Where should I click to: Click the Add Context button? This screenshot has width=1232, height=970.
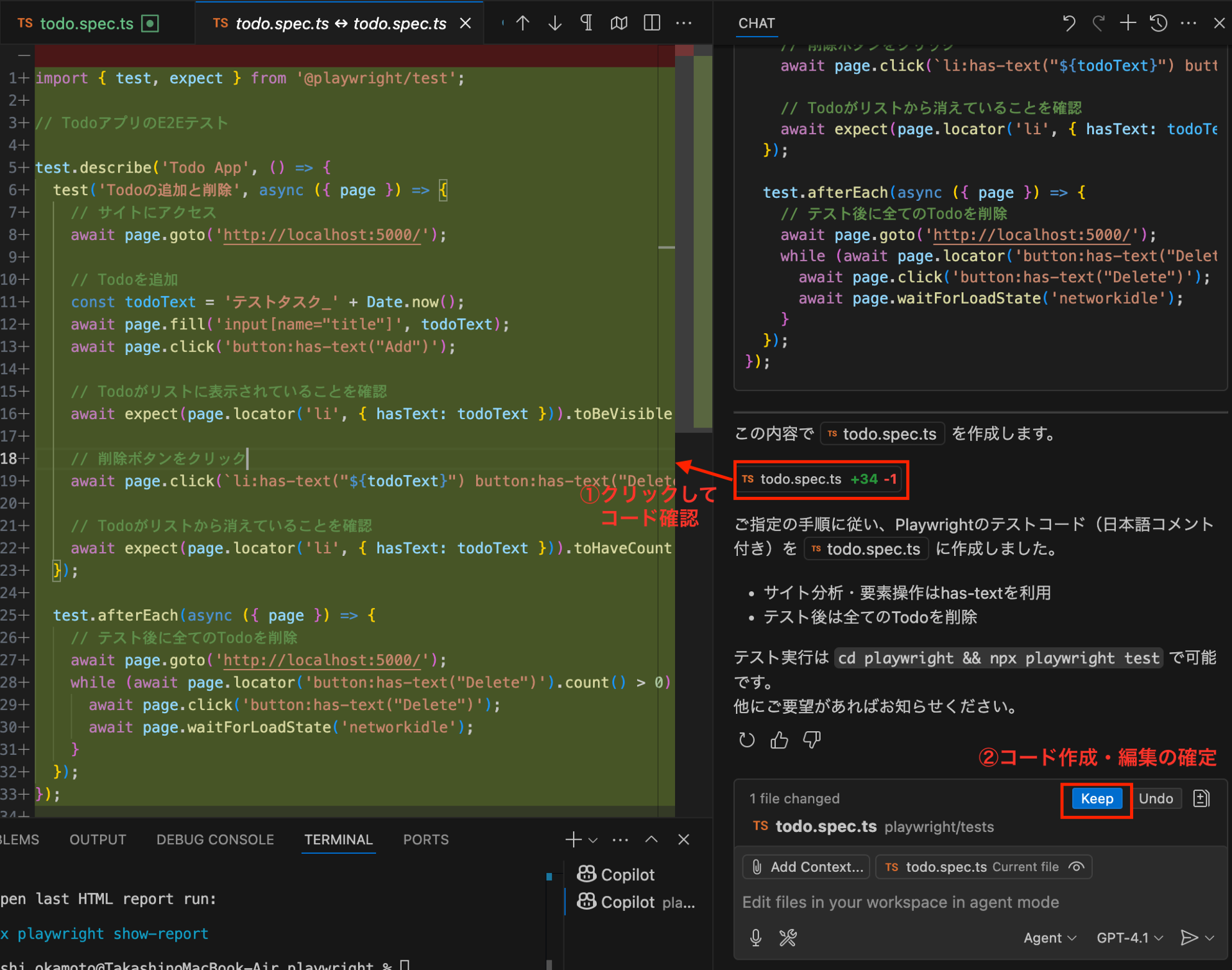tap(805, 866)
